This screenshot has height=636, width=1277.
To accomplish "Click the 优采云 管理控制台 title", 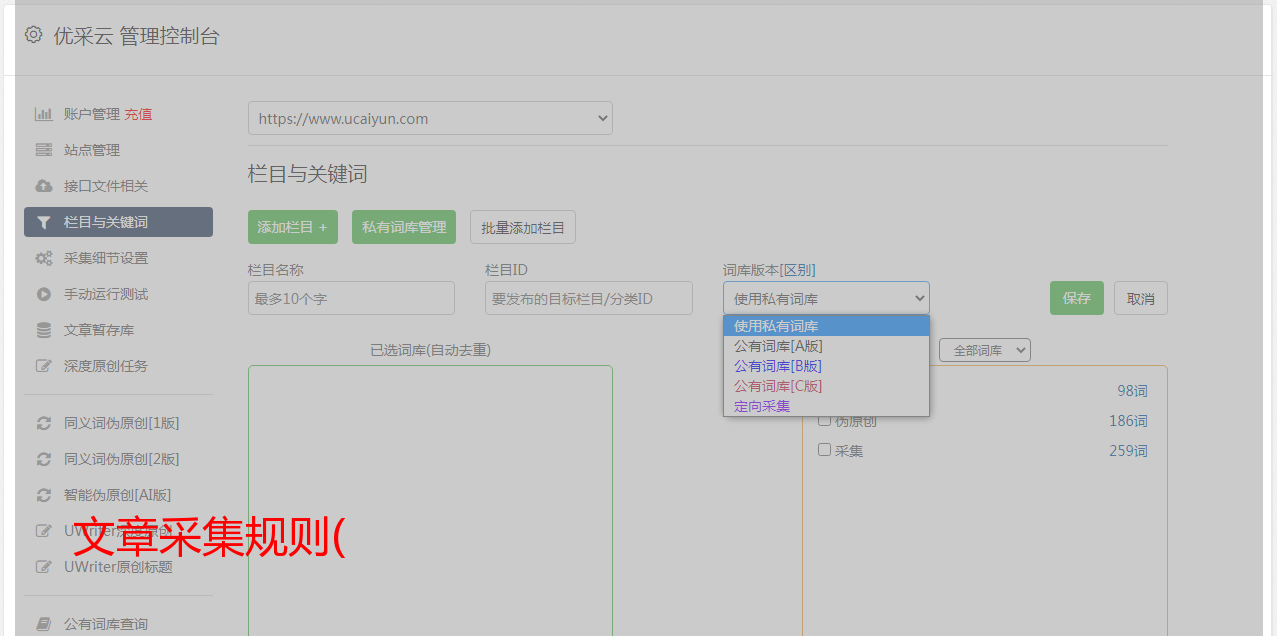I will pyautogui.click(x=136, y=36).
